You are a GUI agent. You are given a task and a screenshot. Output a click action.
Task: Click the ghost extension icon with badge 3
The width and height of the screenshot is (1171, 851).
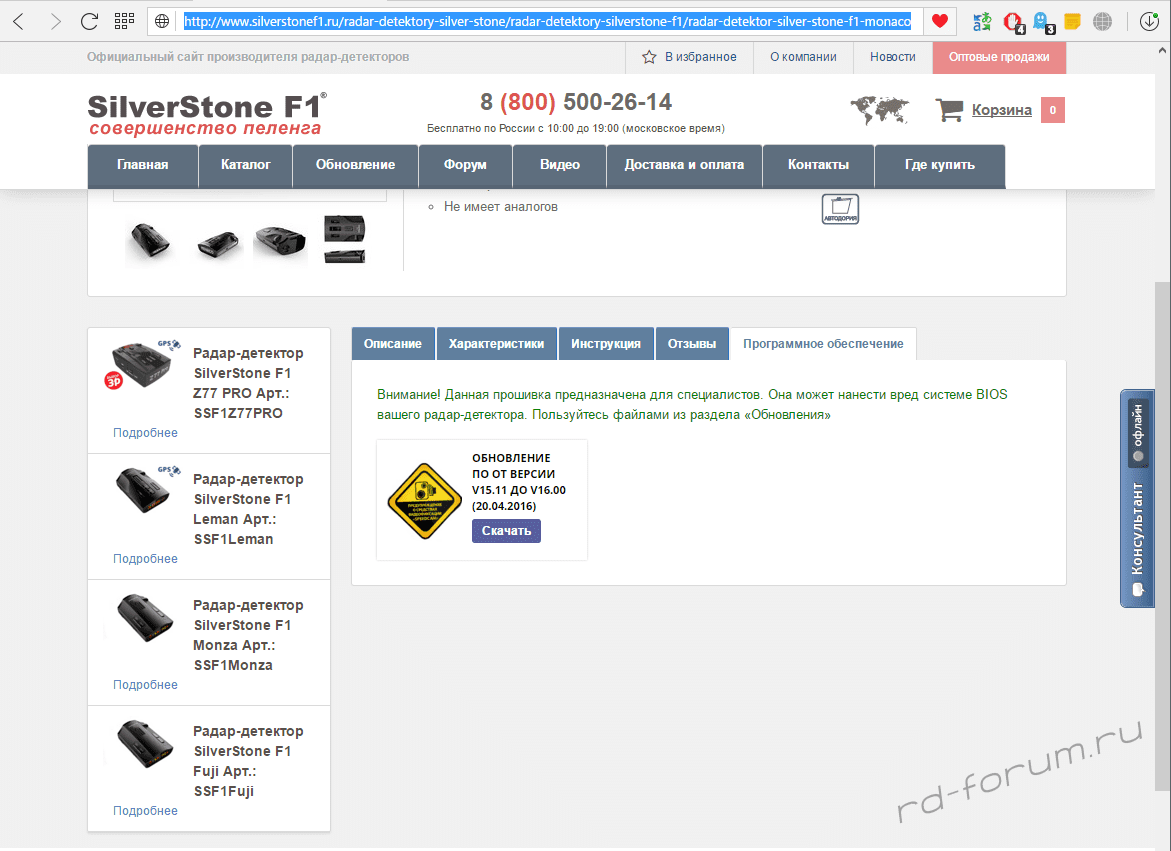pyautogui.click(x=1042, y=21)
